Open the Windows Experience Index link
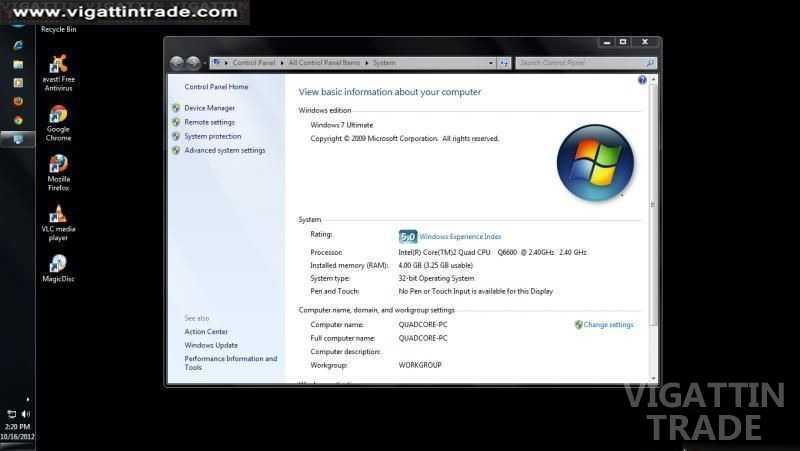 pos(460,237)
